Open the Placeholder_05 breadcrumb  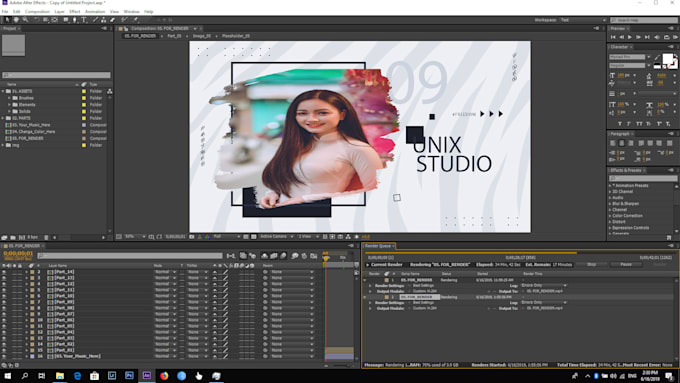(235, 36)
